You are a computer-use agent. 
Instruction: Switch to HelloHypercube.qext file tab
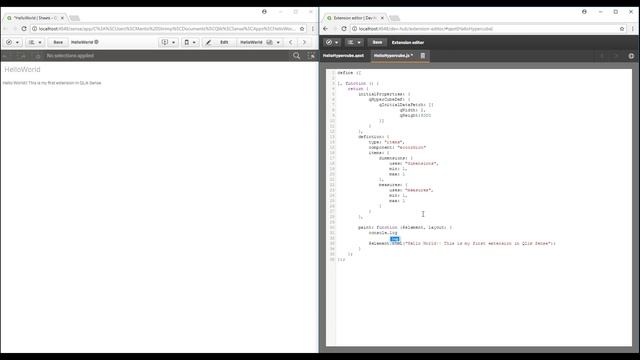(x=343, y=56)
